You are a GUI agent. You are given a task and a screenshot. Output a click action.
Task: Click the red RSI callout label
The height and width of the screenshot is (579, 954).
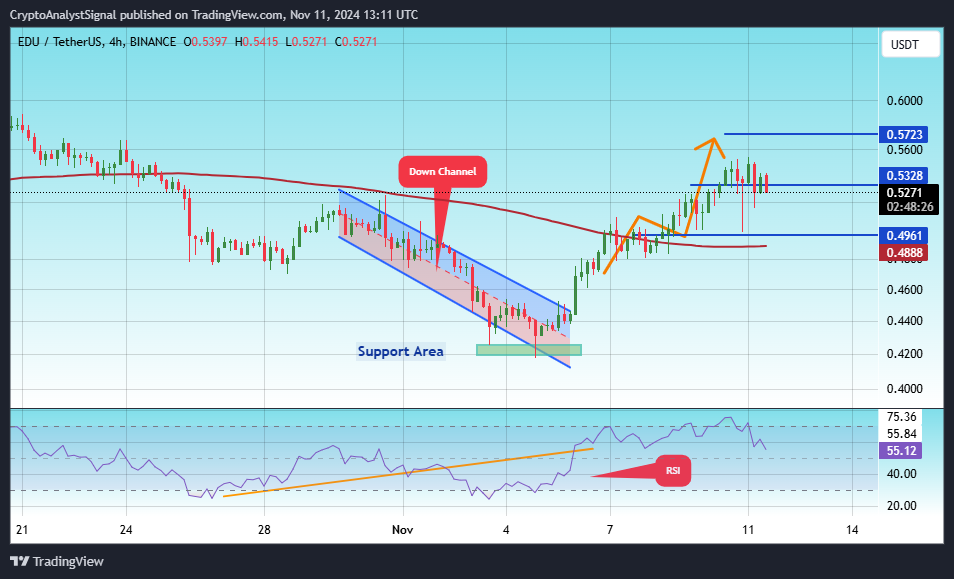[x=673, y=470]
